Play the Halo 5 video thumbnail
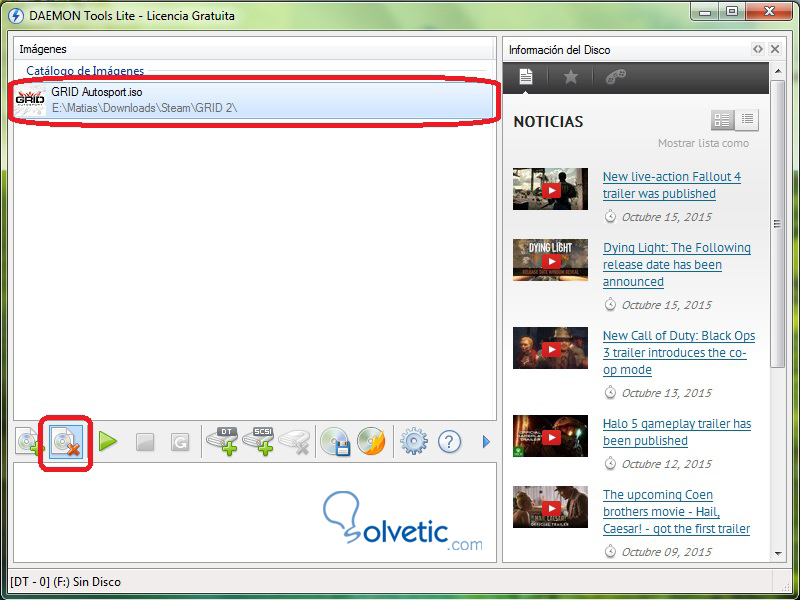 click(551, 436)
